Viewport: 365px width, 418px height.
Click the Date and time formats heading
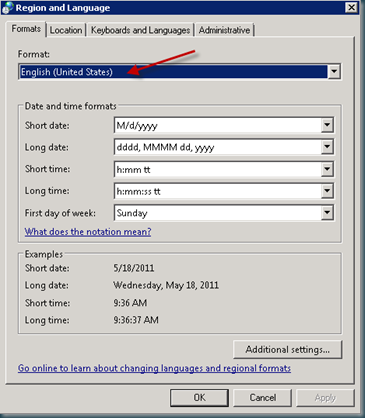71,106
